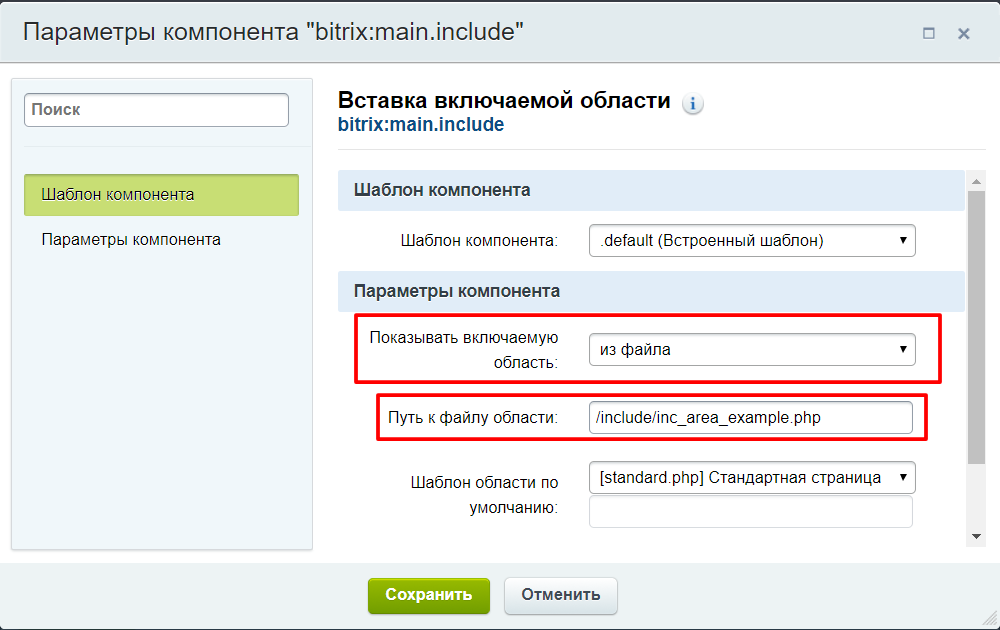The width and height of the screenshot is (1000, 630).
Task: Click the bitrix:main.include link
Action: coord(421,124)
